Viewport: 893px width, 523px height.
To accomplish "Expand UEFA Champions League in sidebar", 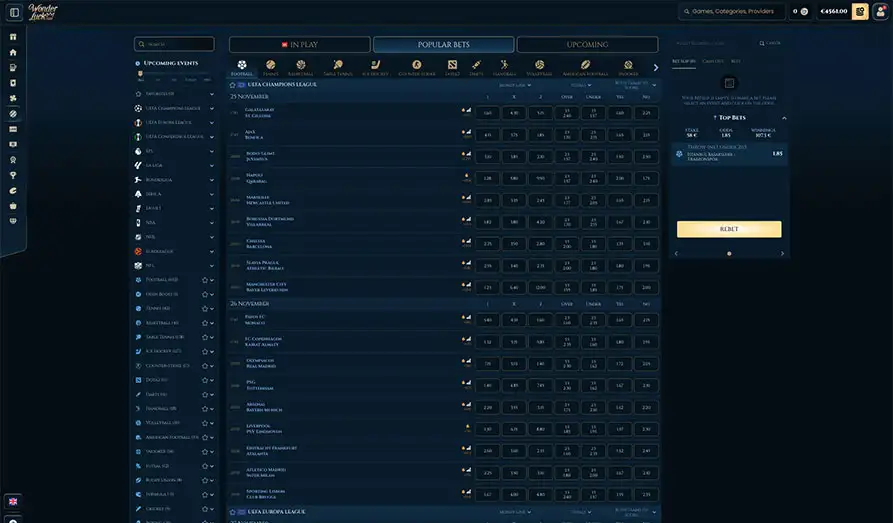I will (x=212, y=108).
